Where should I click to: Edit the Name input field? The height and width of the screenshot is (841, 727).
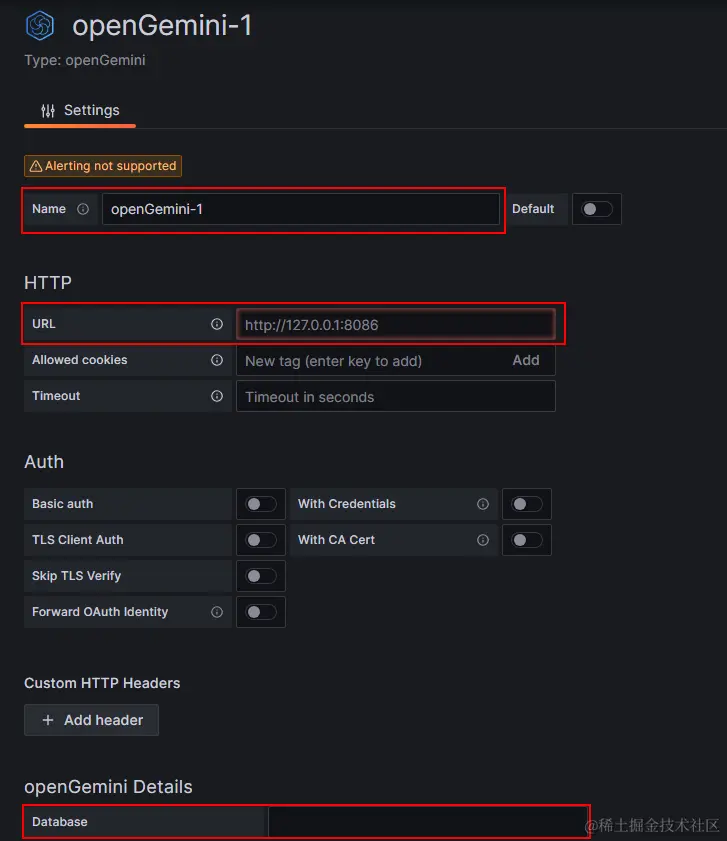[300, 209]
